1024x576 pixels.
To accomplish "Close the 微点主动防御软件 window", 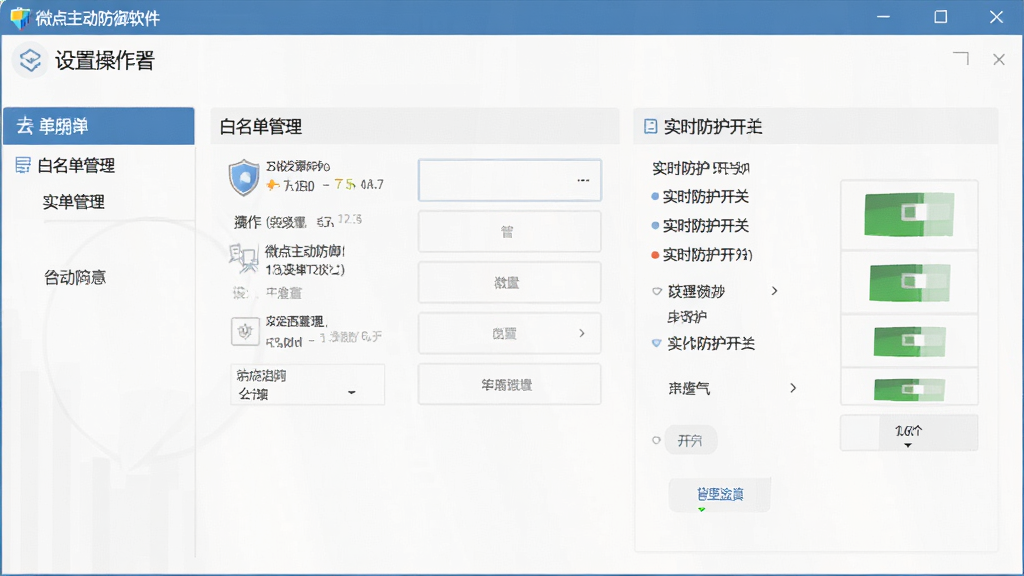I will click(x=996, y=17).
